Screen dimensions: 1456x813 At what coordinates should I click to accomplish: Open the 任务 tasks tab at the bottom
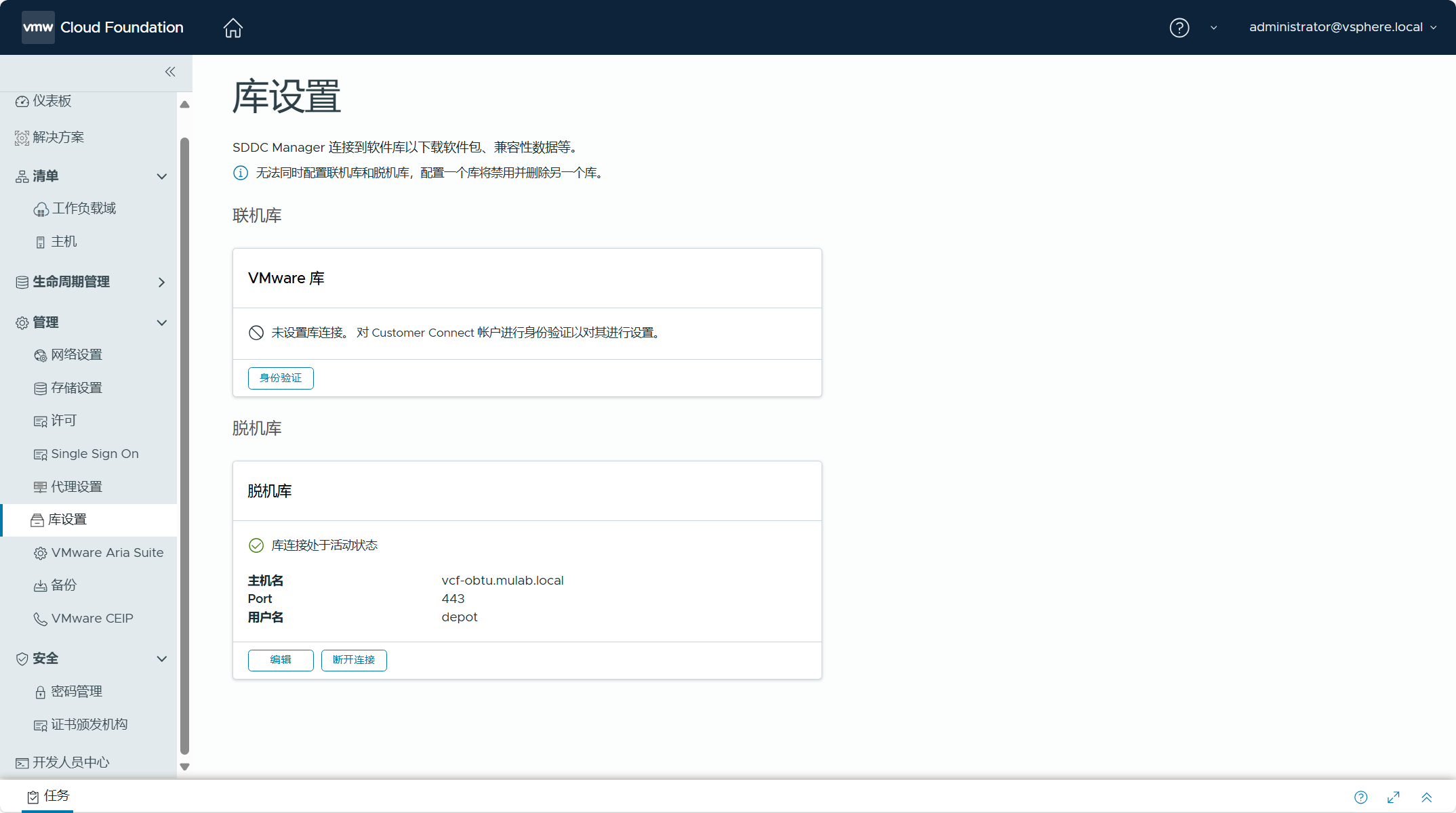48,796
